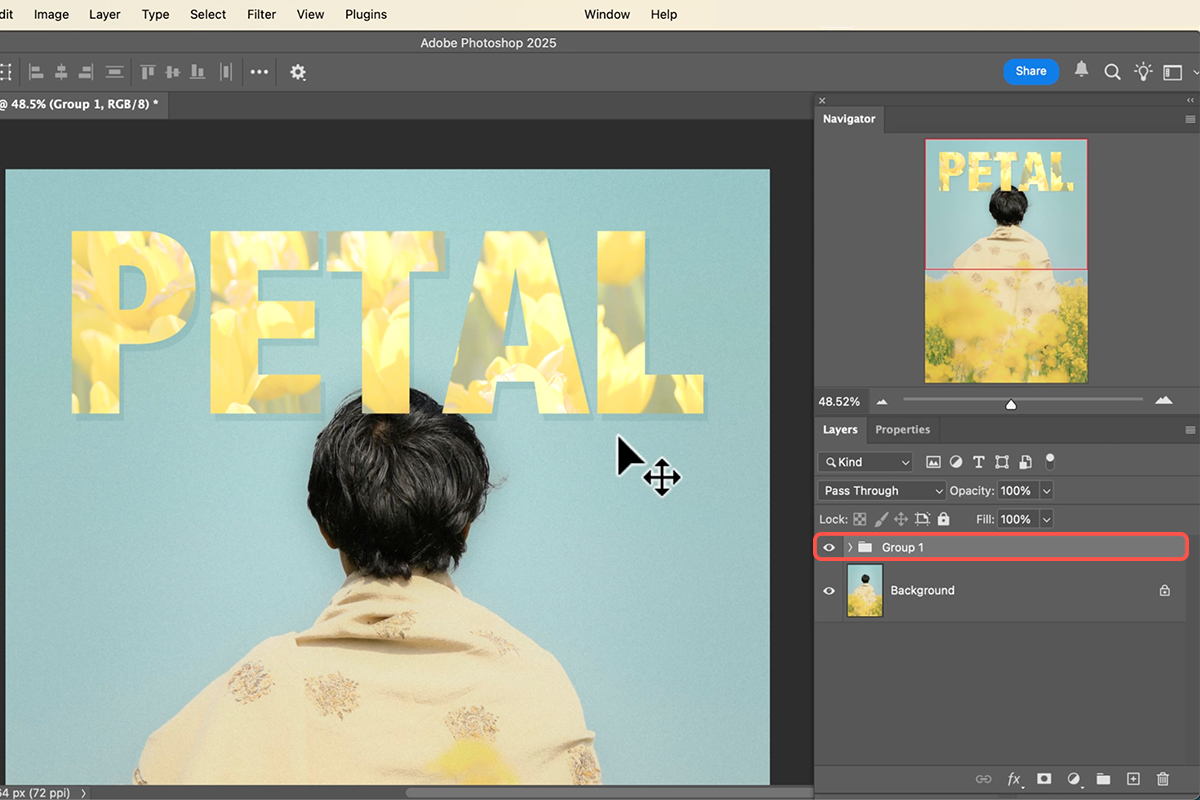The height and width of the screenshot is (800, 1200).
Task: Click the add layer mask icon
Action: pos(1044,779)
